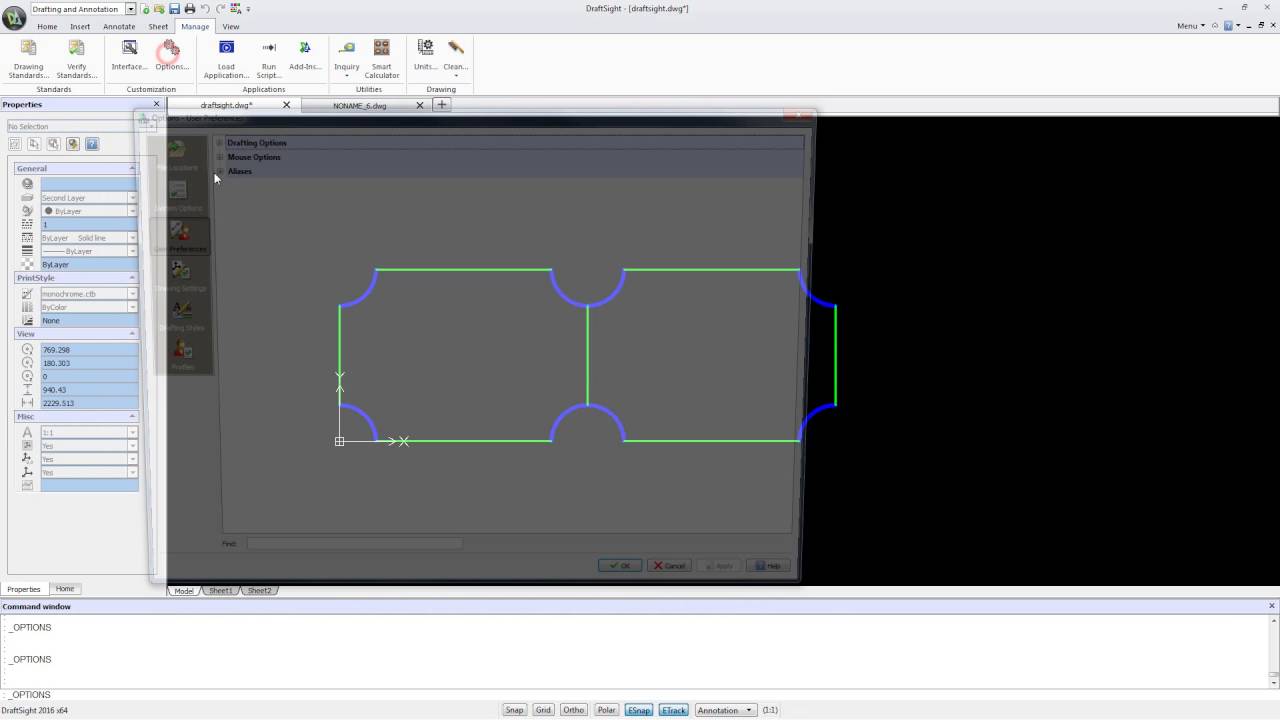Screen dimensions: 1280x720
Task: Open Drawing Standards in the ribbon
Action: [x=28, y=59]
